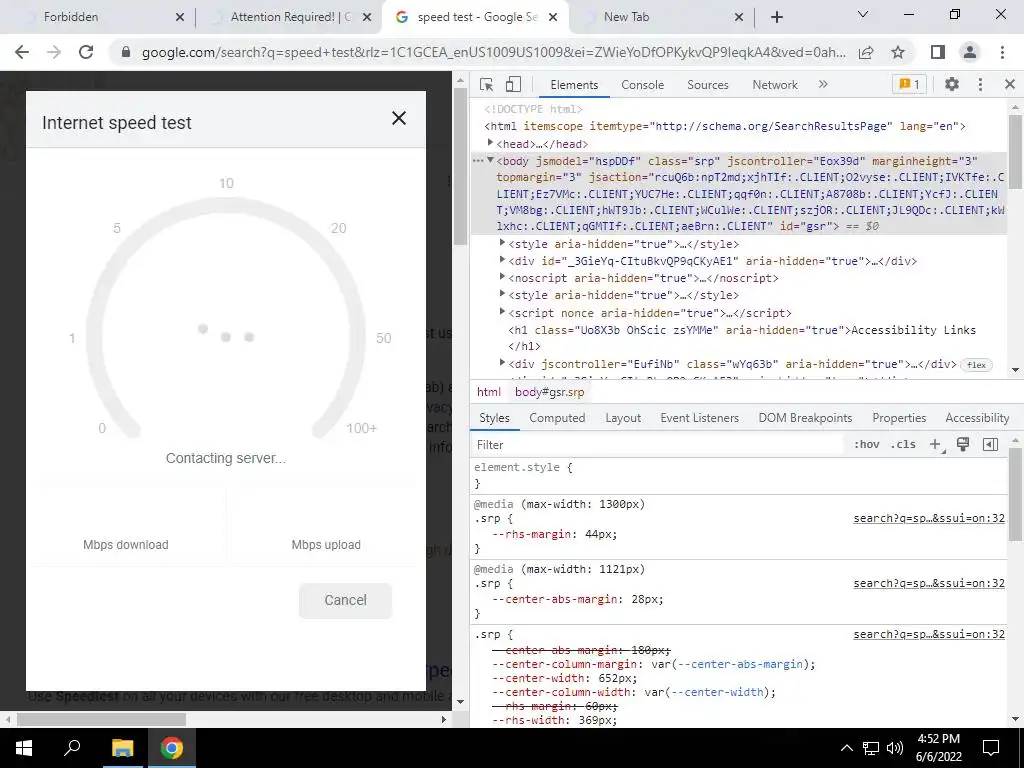Expand the head element node

point(490,143)
